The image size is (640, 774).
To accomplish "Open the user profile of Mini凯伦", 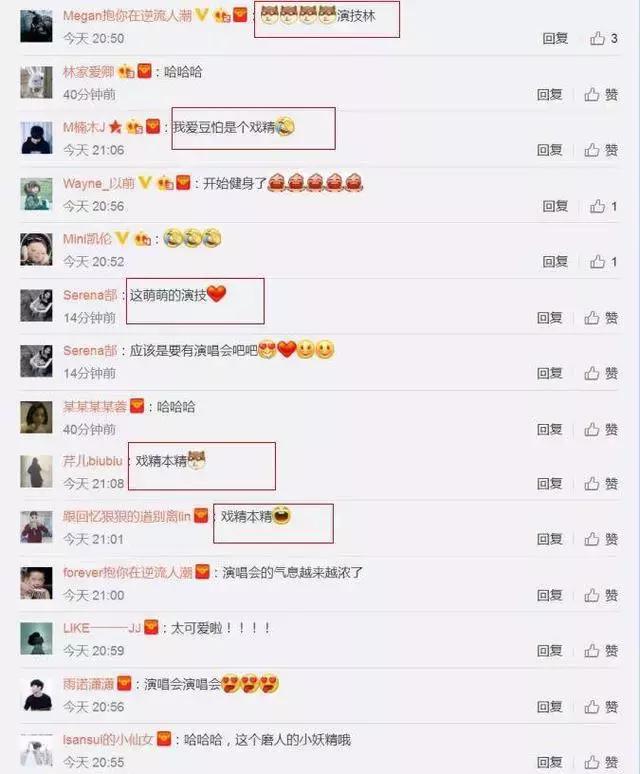I will pyautogui.click(x=87, y=239).
